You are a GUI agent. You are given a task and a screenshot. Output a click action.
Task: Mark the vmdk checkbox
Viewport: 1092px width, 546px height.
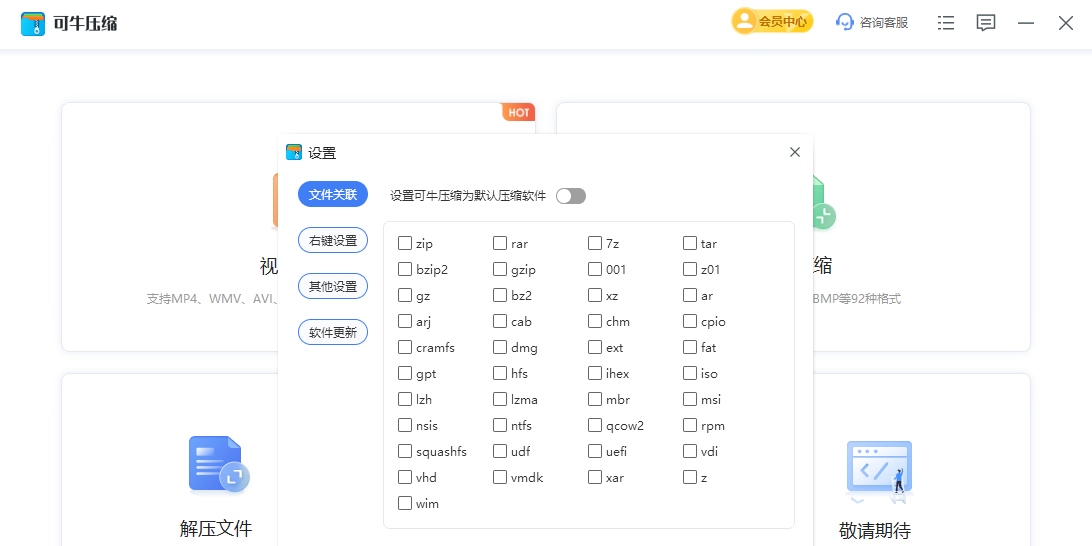pos(499,477)
